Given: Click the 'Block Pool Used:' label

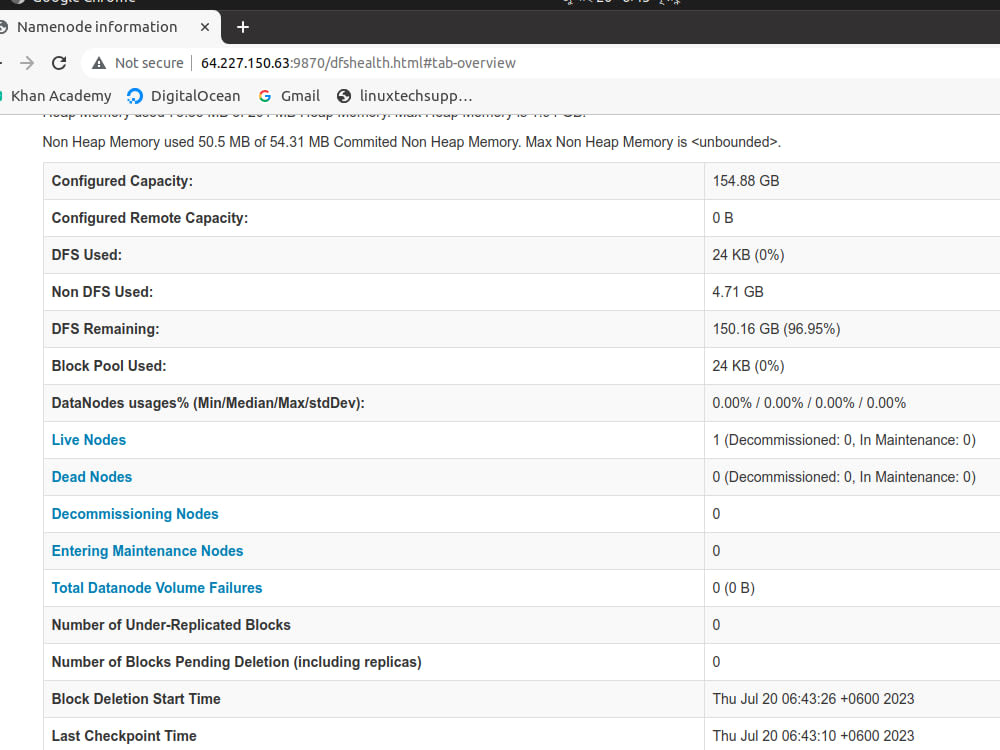Looking at the screenshot, I should click(x=109, y=366).
